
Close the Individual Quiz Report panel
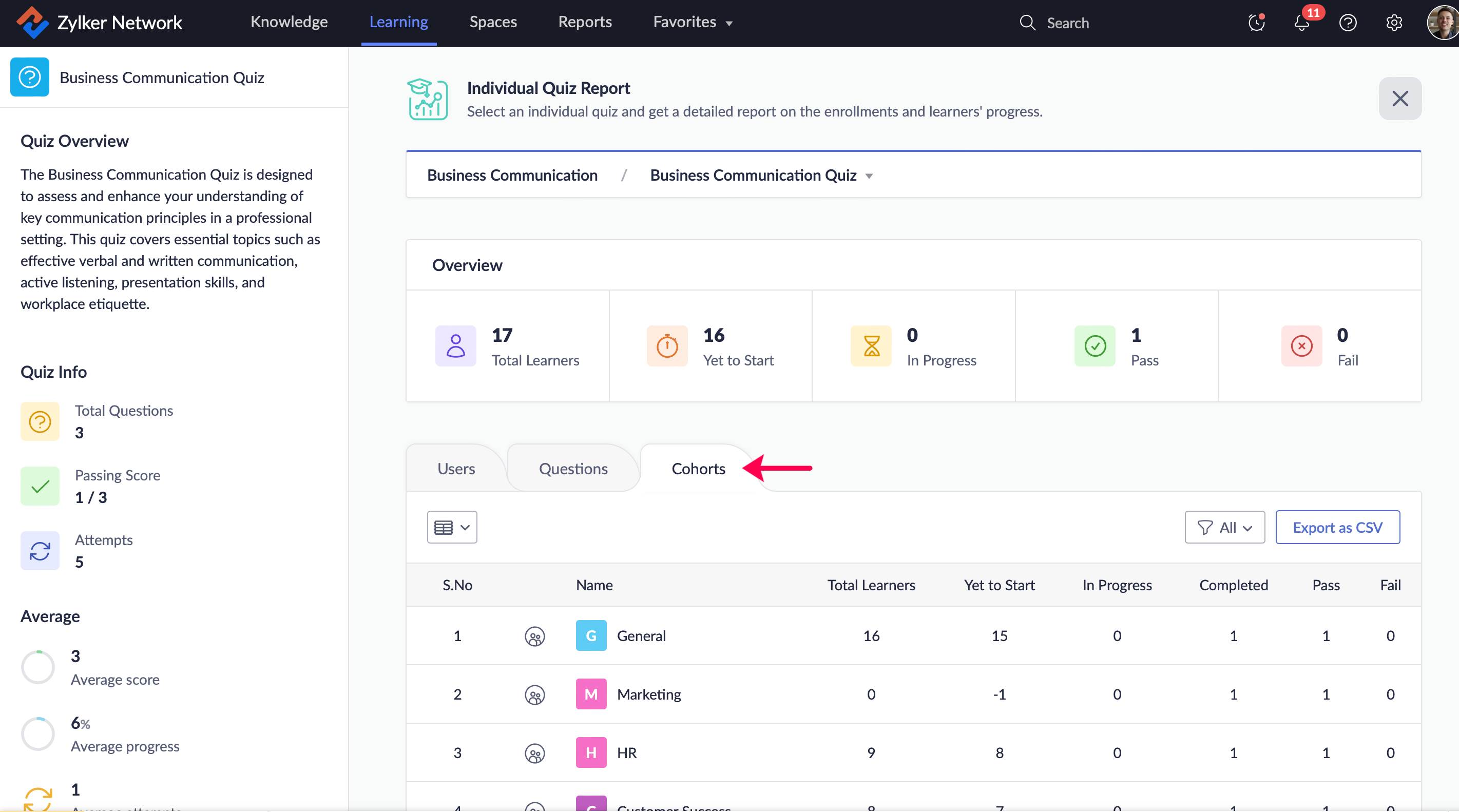click(1399, 99)
